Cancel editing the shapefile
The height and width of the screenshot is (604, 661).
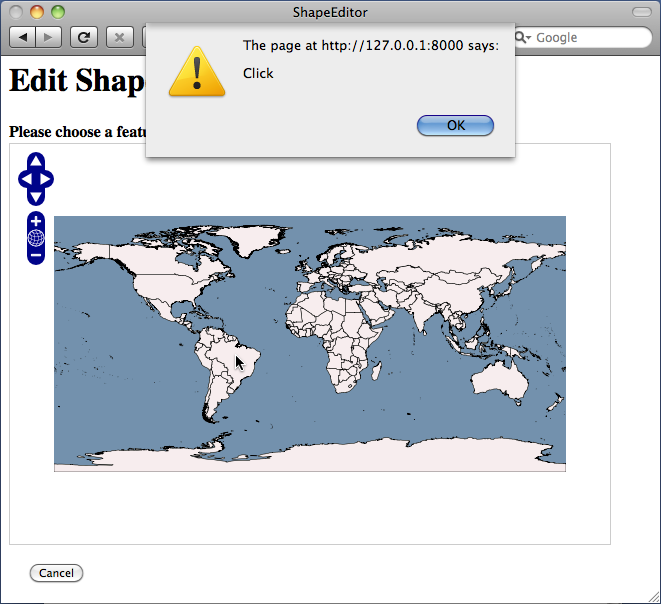pyautogui.click(x=56, y=573)
